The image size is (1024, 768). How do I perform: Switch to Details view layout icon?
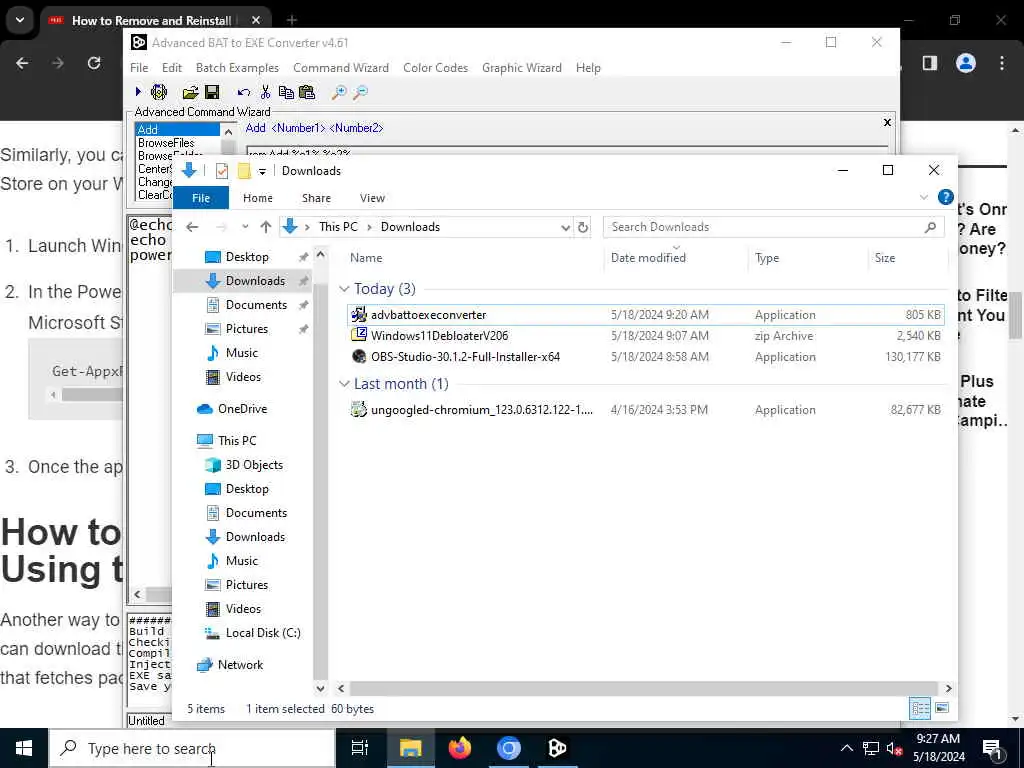tap(920, 708)
